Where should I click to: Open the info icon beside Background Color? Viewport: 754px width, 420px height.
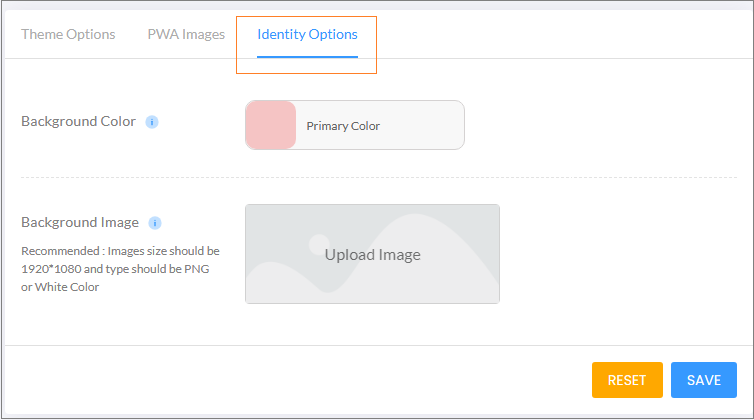click(x=152, y=122)
